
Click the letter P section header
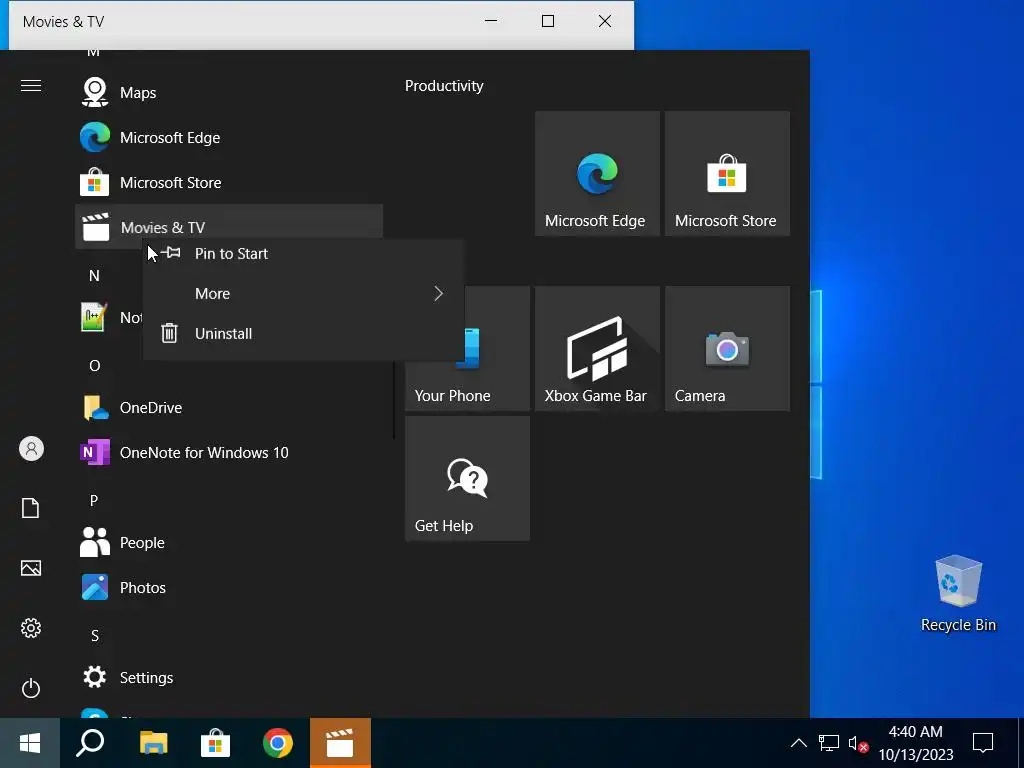(x=94, y=500)
